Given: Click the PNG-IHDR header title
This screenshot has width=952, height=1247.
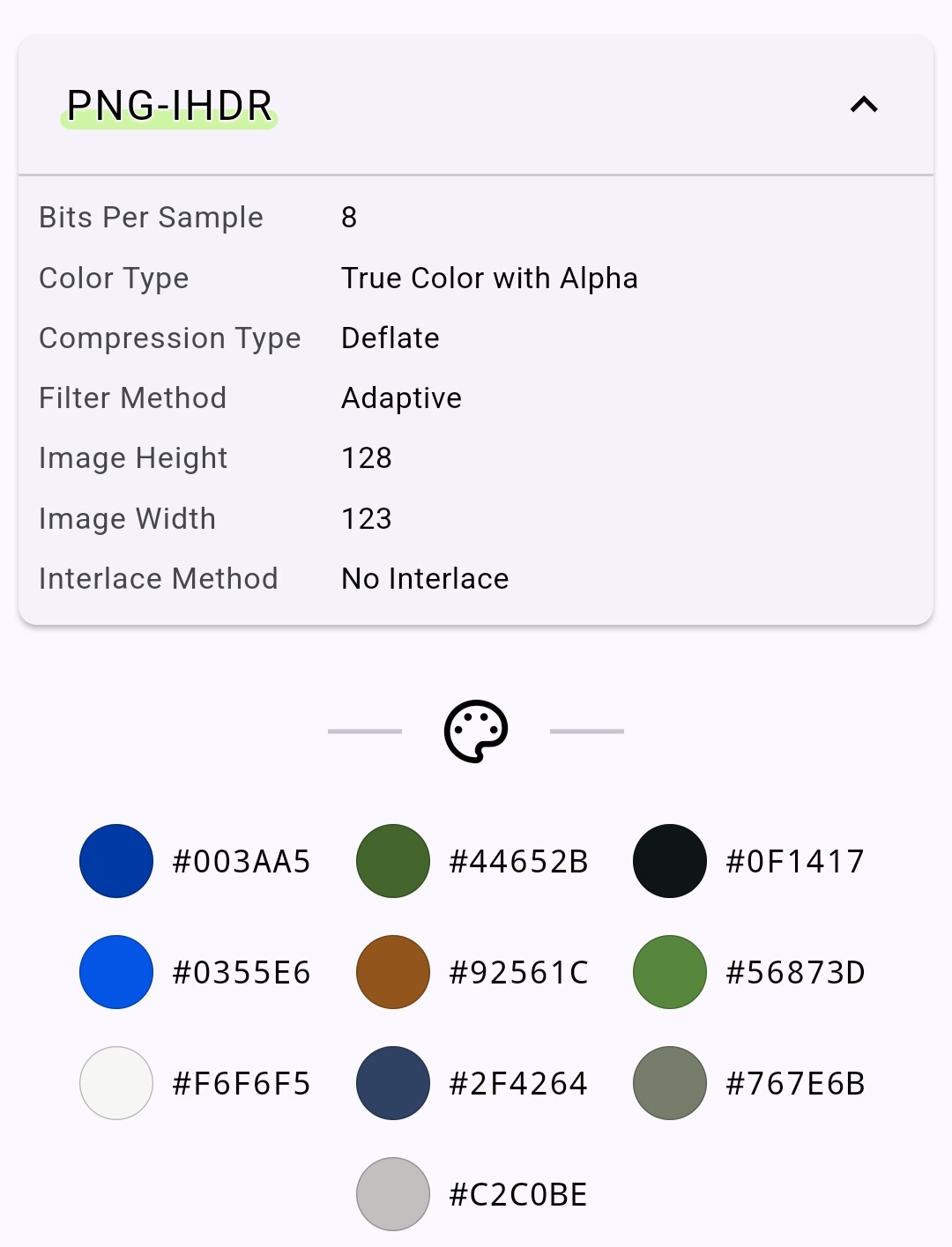Looking at the screenshot, I should (x=169, y=107).
